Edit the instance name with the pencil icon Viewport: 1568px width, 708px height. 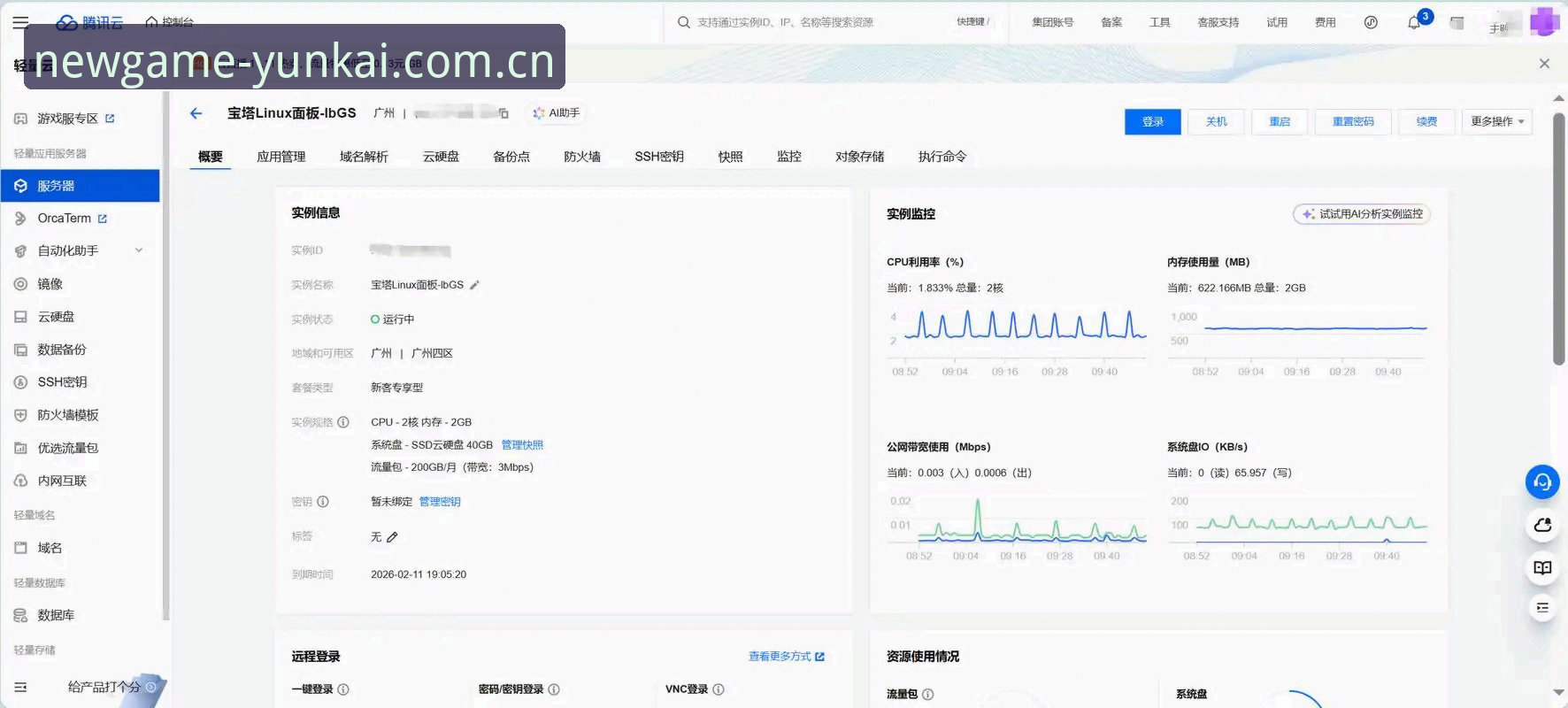pos(474,285)
